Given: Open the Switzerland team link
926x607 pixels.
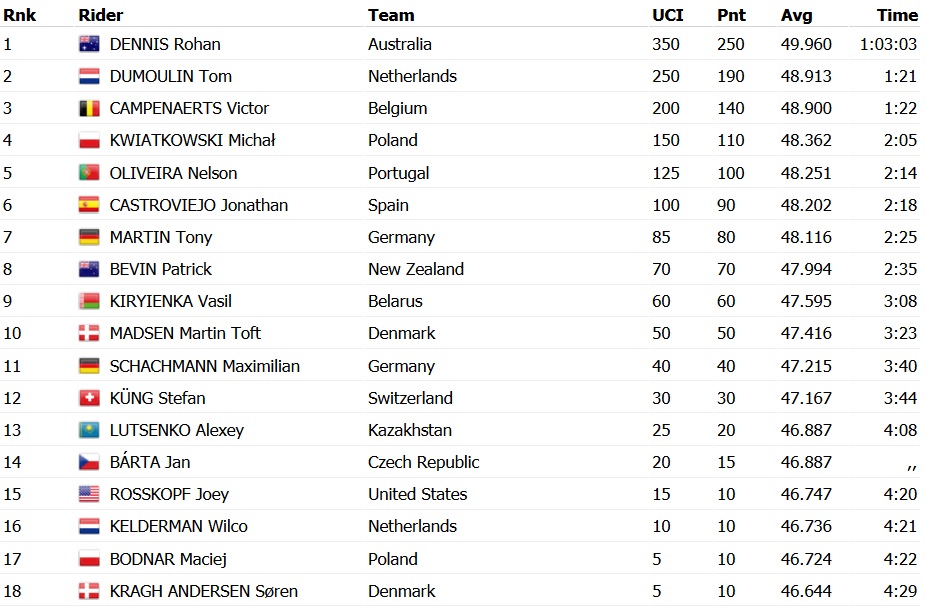Looking at the screenshot, I should (410, 398).
